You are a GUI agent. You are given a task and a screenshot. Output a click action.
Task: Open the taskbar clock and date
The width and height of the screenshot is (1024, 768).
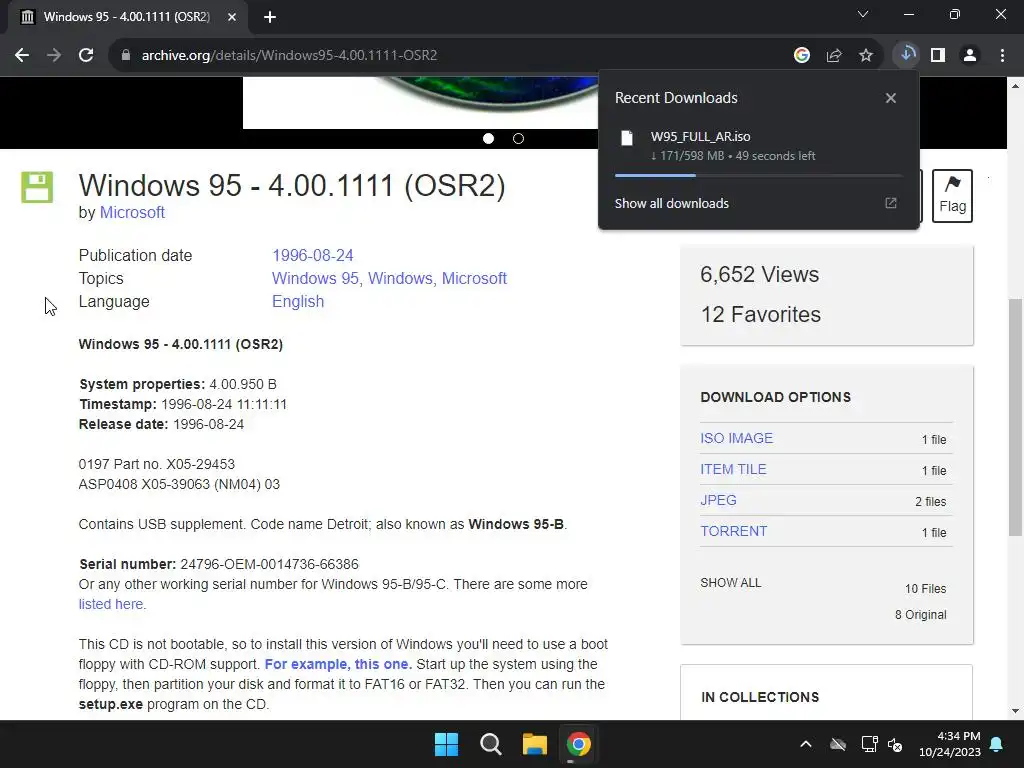pyautogui.click(x=950, y=744)
